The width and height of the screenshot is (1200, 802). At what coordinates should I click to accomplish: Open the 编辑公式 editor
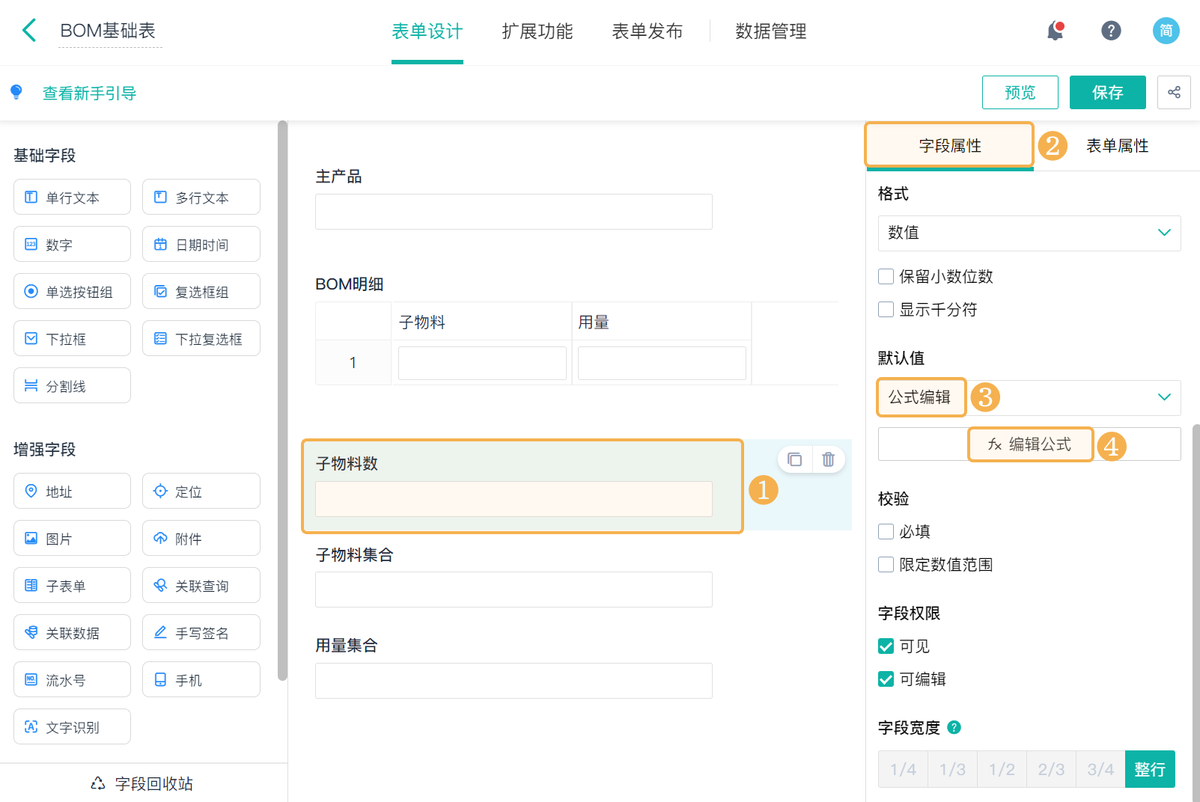click(1030, 444)
